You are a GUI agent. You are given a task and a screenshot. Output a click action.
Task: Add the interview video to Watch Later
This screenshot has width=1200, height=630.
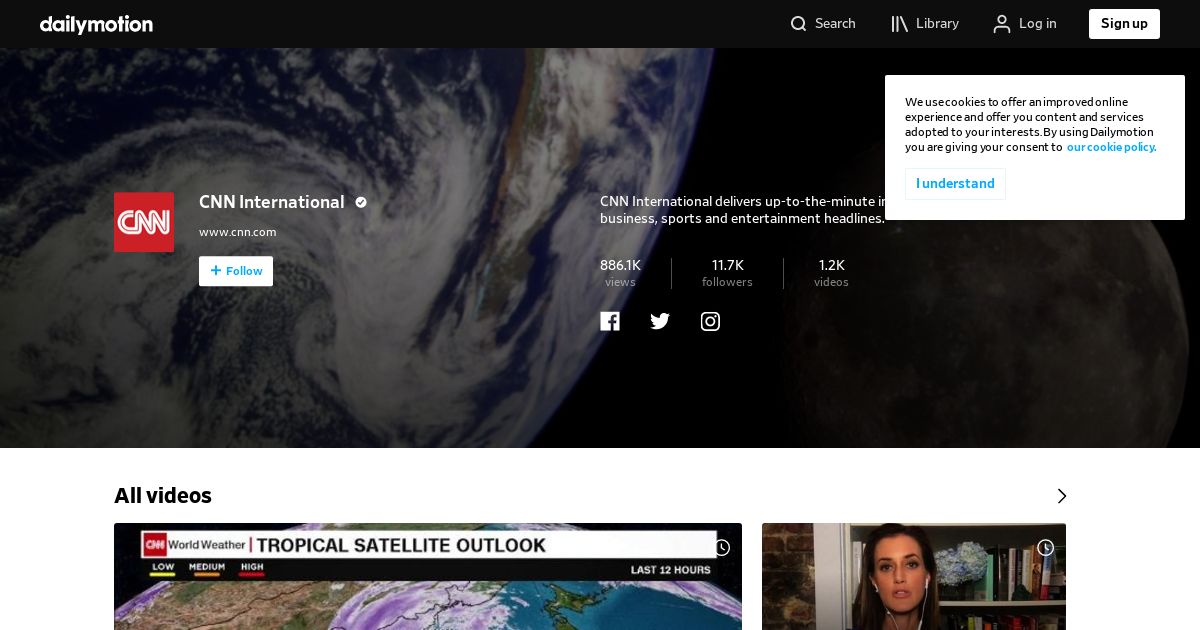coord(1046,548)
